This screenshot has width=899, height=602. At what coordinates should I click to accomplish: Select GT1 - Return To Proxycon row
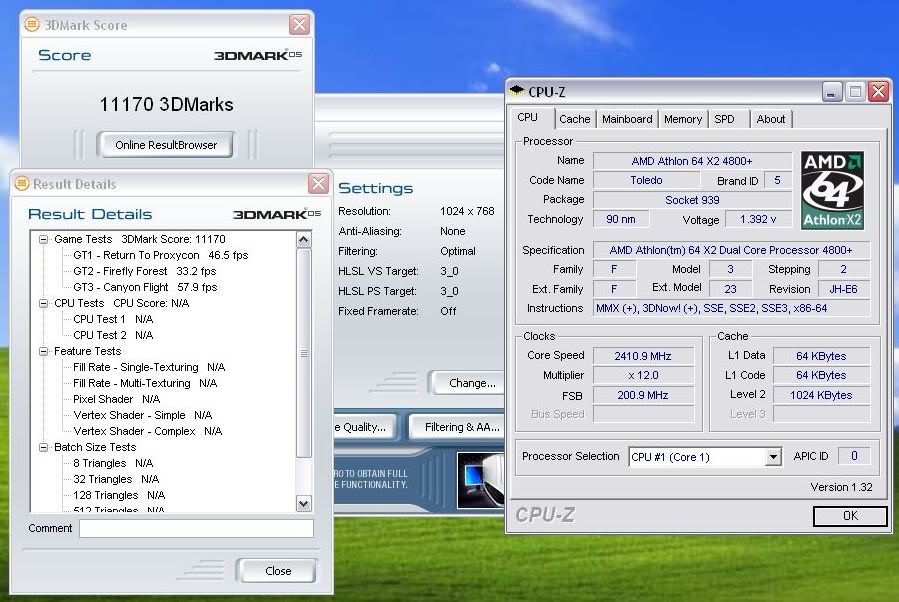coord(161,255)
